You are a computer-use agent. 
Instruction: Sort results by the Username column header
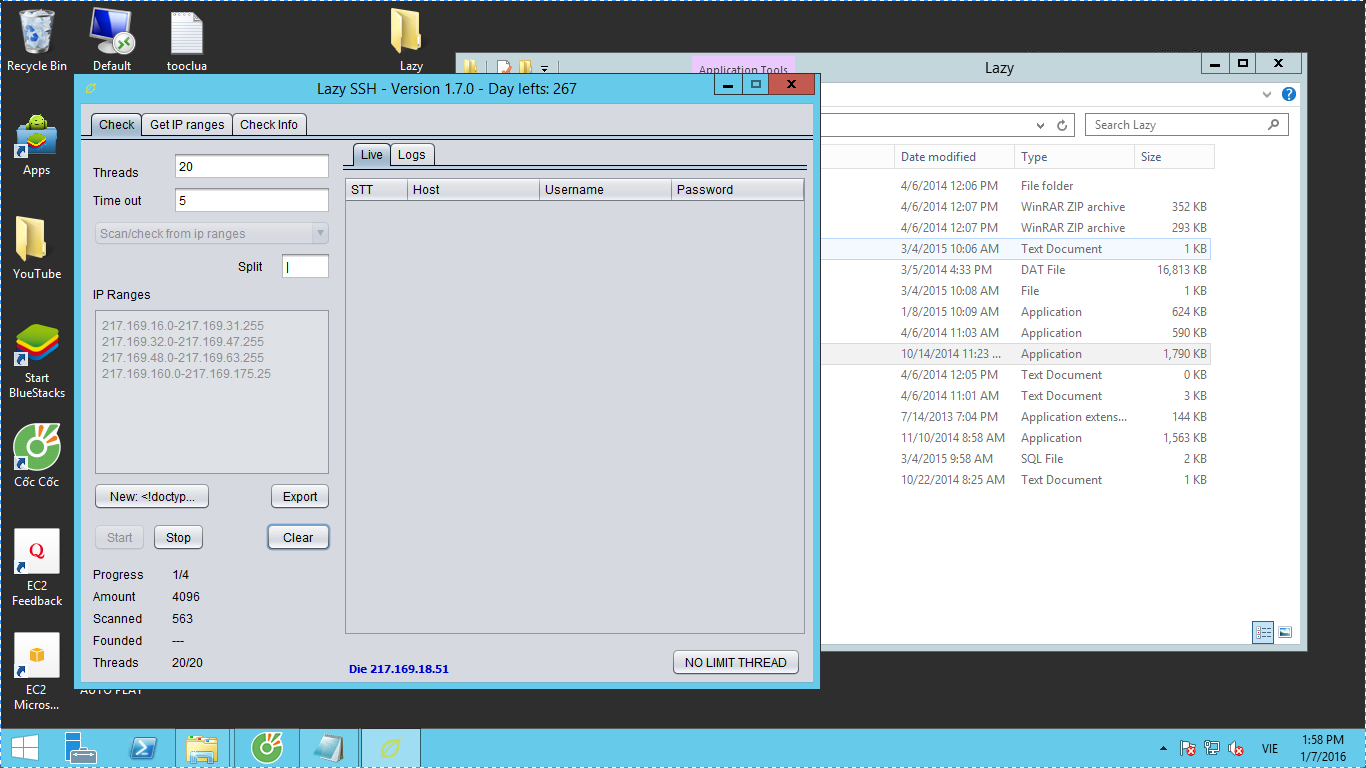[x=606, y=189]
